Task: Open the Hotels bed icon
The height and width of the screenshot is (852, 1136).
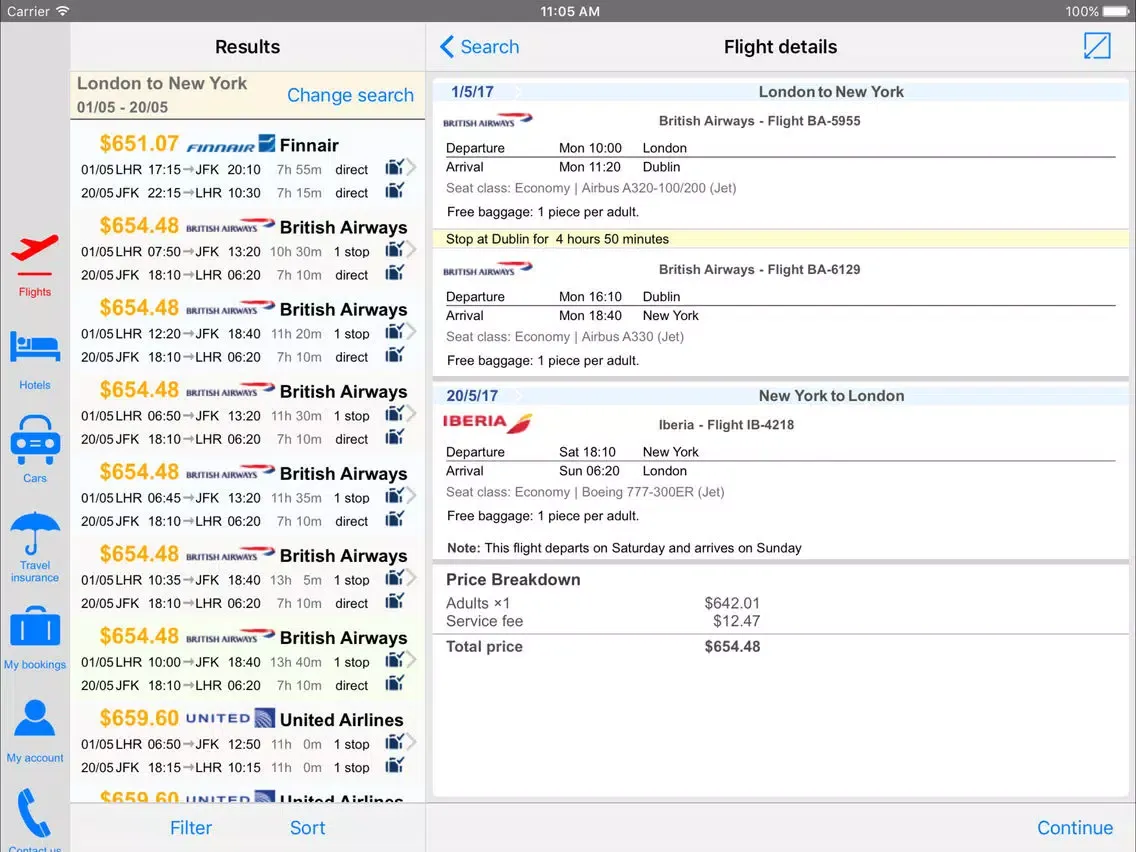Action: [34, 346]
